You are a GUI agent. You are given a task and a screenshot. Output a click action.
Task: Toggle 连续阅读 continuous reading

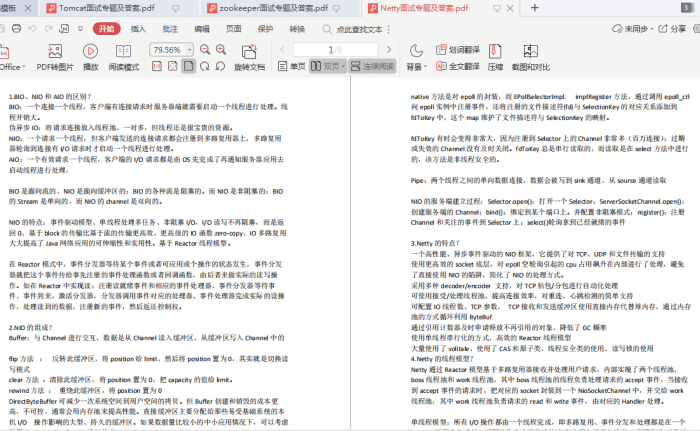point(372,67)
